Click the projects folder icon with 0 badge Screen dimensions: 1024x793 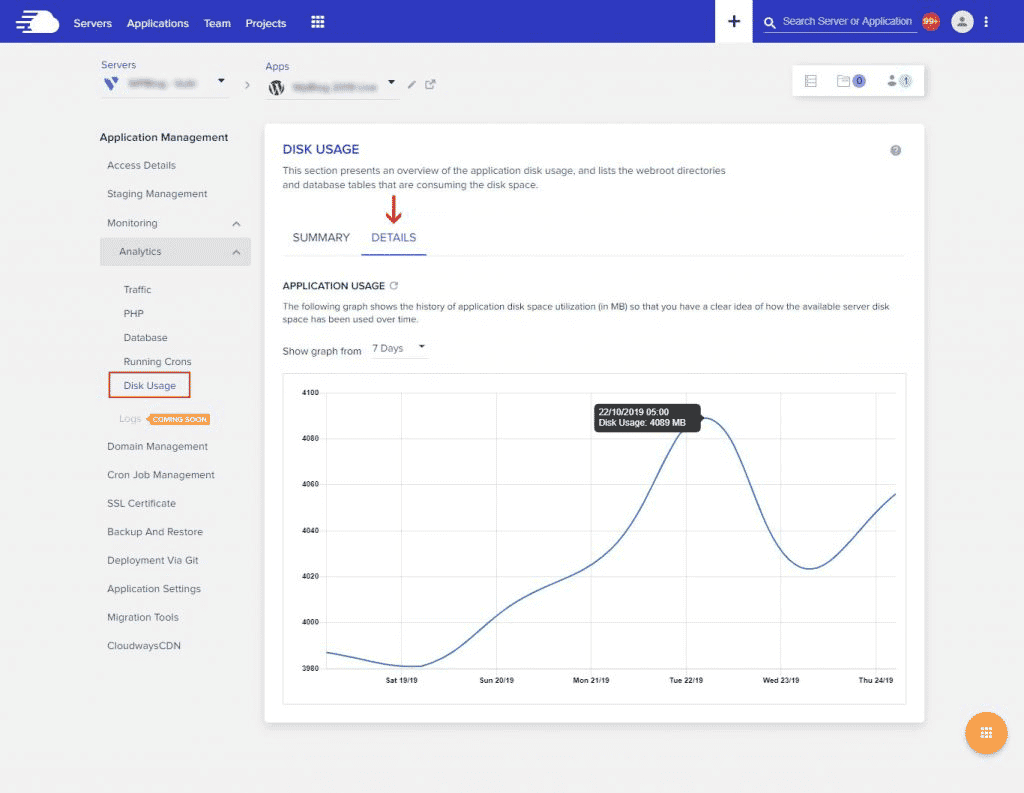[850, 81]
